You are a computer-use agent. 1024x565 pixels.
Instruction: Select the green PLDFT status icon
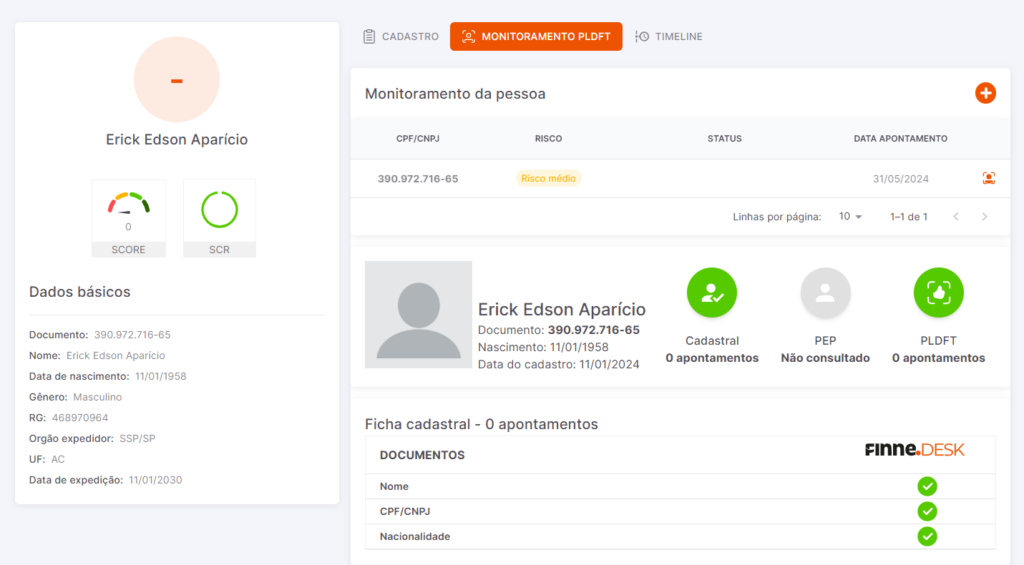click(x=938, y=293)
